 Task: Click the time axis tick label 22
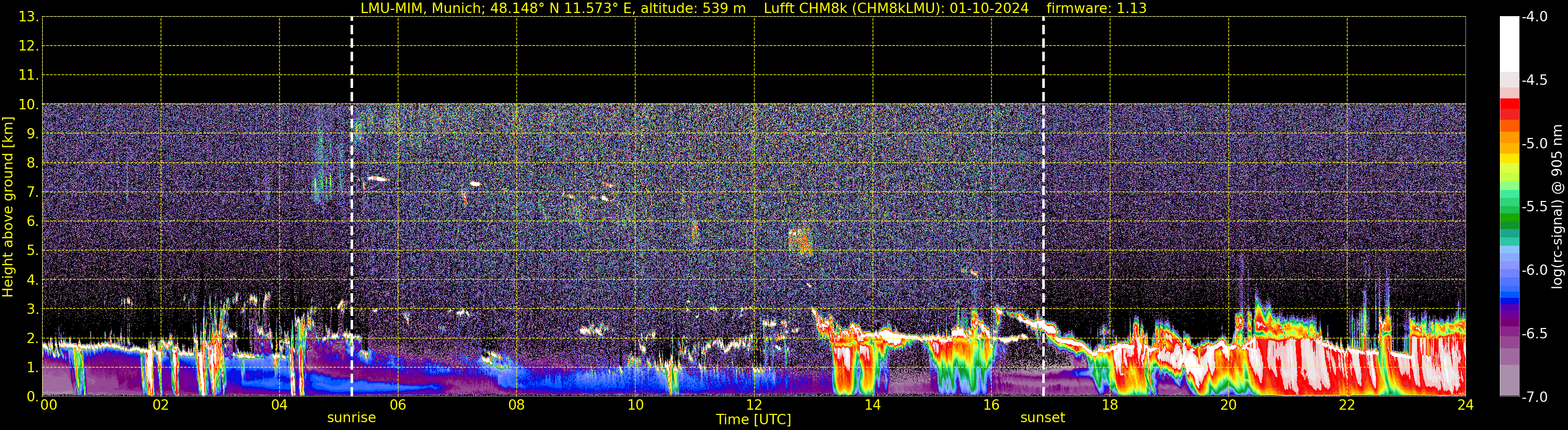[x=1347, y=405]
